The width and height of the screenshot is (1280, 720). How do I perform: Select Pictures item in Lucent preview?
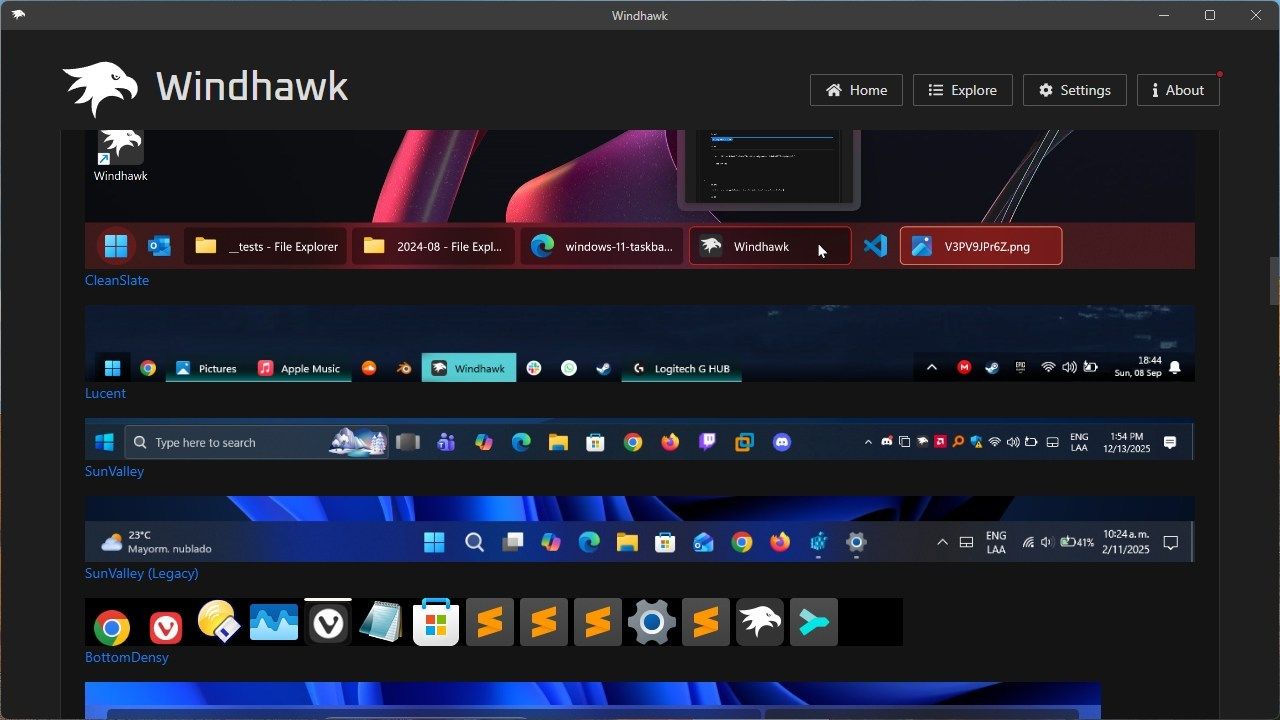[206, 368]
